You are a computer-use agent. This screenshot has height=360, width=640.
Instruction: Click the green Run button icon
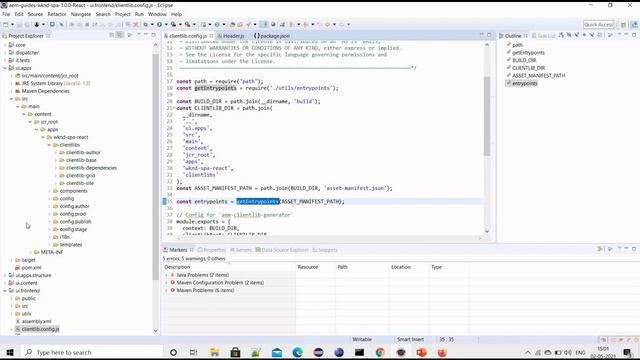[160, 24]
